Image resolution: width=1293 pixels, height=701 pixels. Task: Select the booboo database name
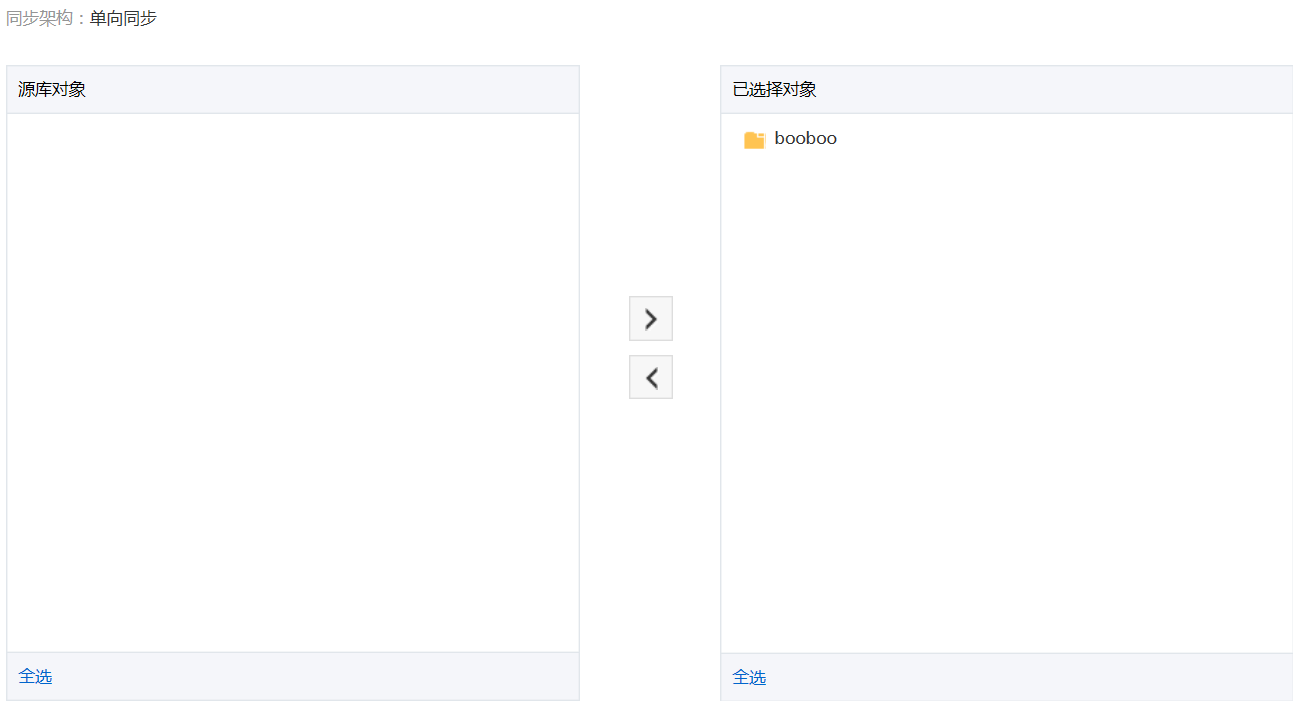(805, 139)
